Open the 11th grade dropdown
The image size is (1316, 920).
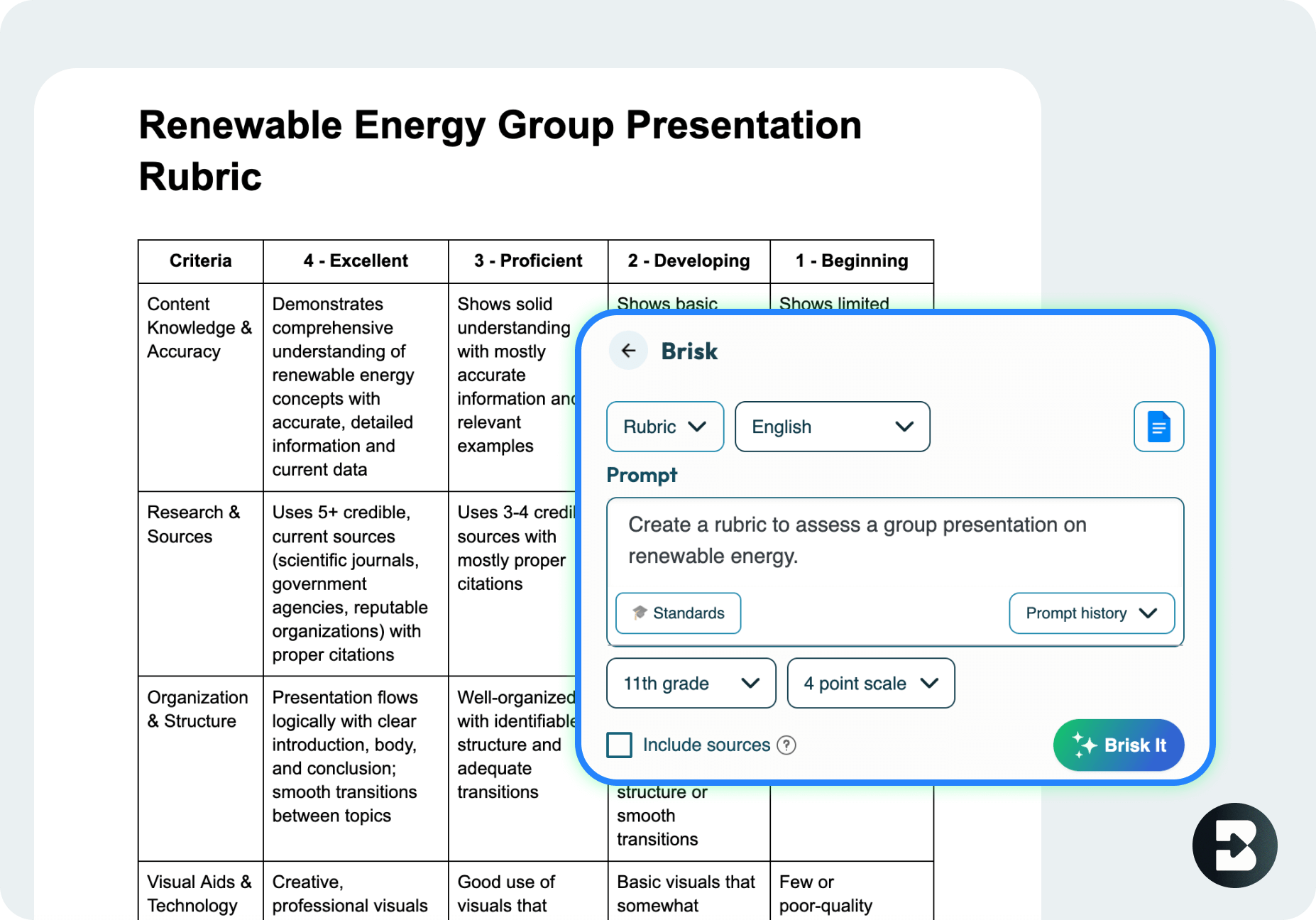click(691, 684)
